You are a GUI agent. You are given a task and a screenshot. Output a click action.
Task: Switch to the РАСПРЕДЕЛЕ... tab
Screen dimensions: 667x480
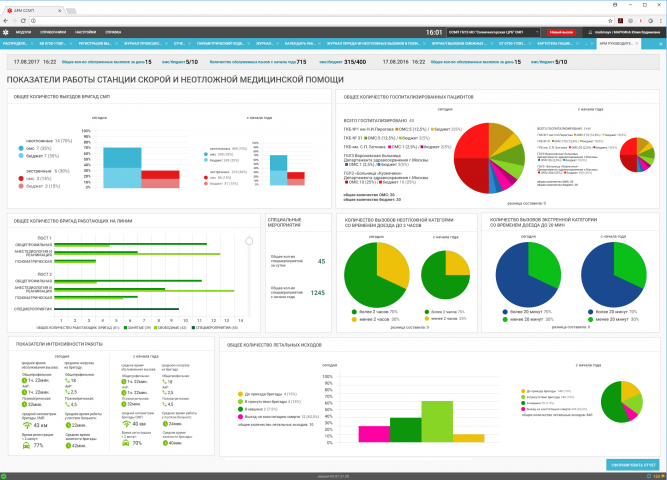click(x=15, y=43)
